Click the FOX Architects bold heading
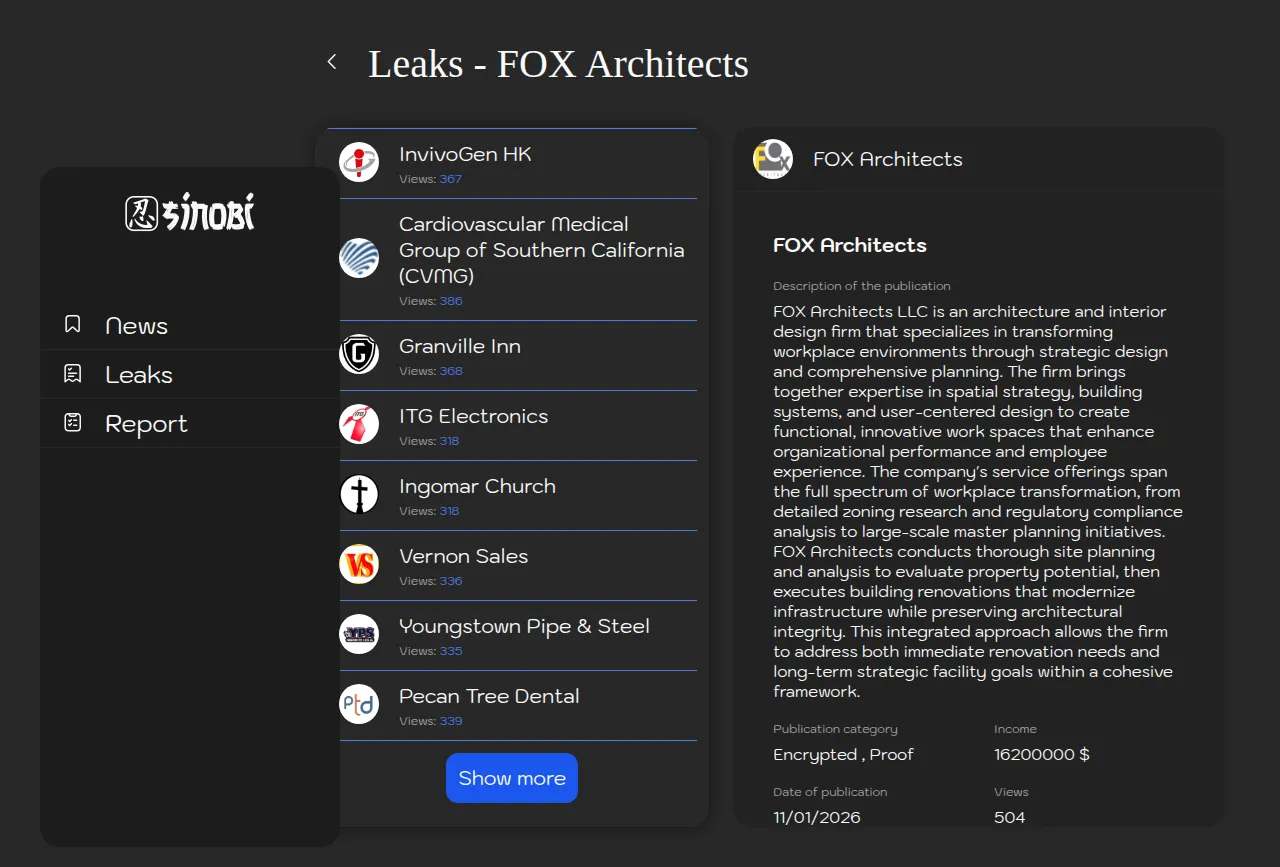This screenshot has width=1280, height=867. tap(849, 245)
